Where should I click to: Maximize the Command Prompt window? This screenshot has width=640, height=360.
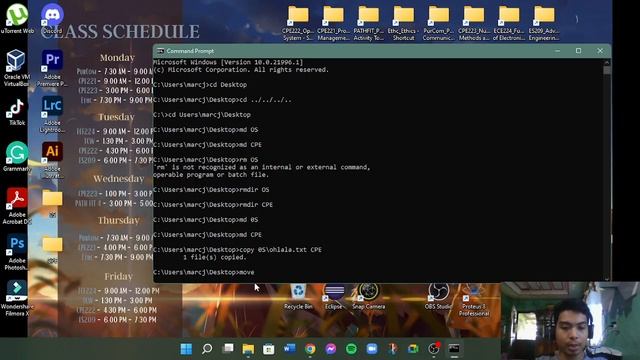point(578,51)
